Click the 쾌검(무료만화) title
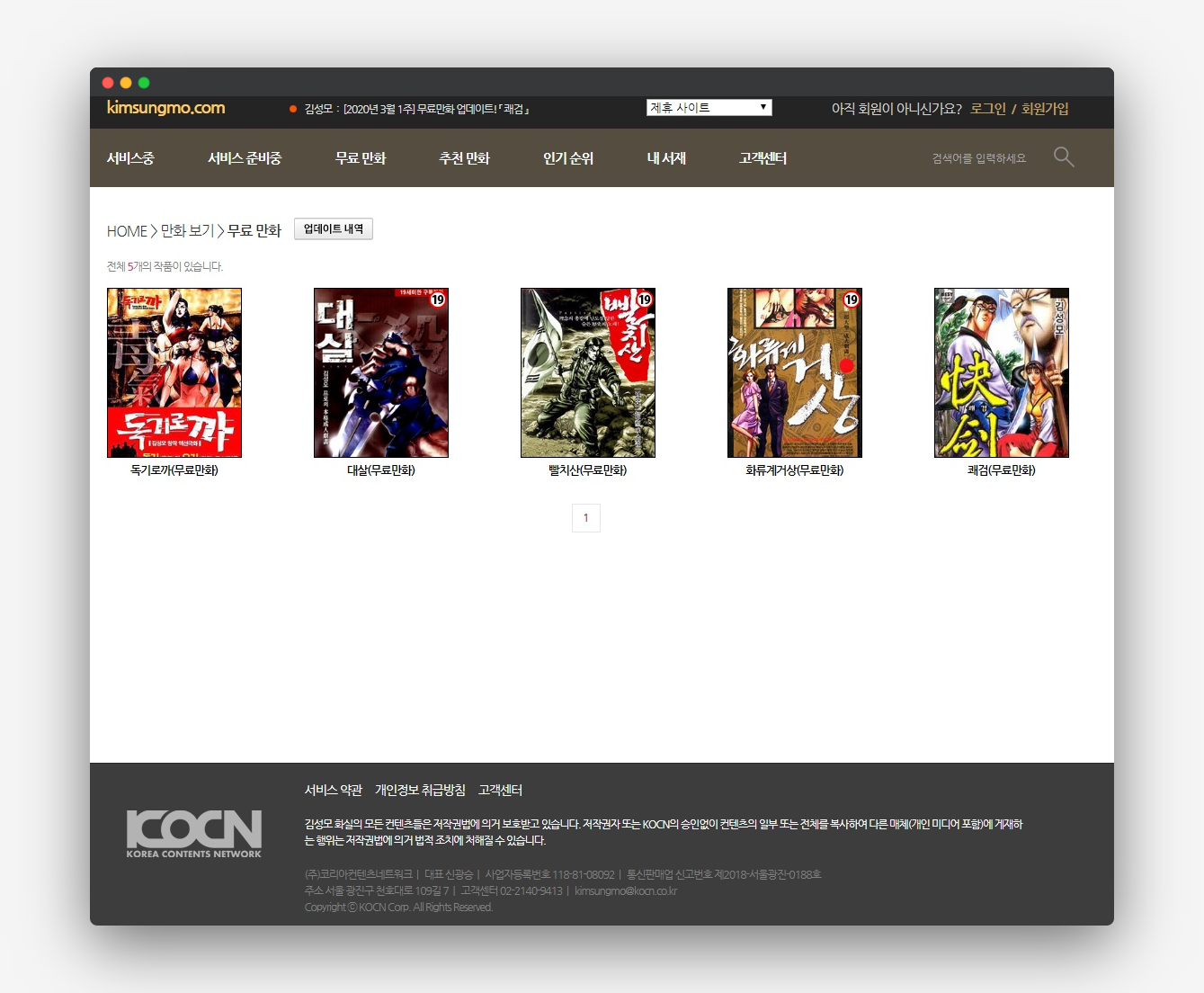Viewport: 1204px width, 993px height. 1002,470
